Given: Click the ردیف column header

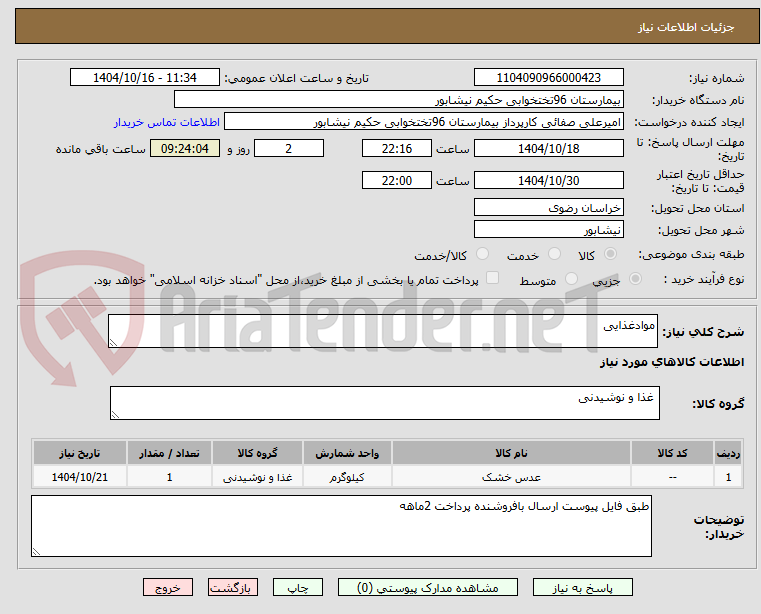Looking at the screenshot, I should click(x=728, y=453).
